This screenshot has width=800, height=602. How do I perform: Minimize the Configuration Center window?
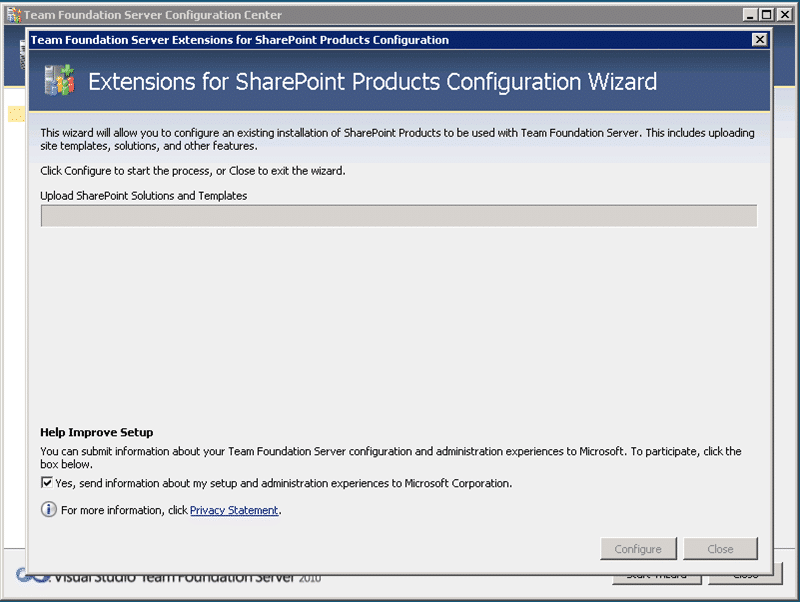[749, 15]
